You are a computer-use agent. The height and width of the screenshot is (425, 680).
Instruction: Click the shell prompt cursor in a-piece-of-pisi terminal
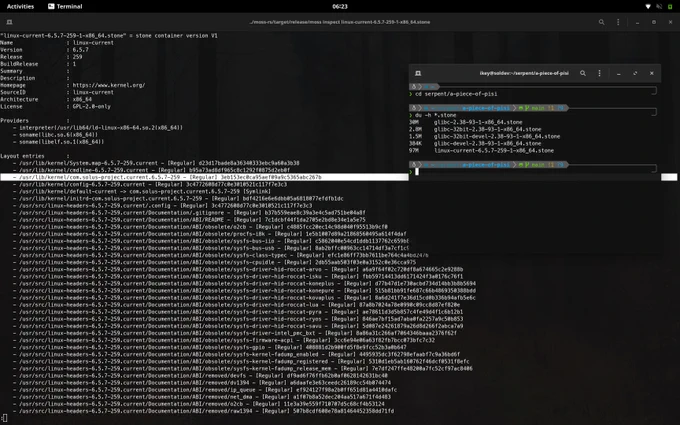pos(417,172)
